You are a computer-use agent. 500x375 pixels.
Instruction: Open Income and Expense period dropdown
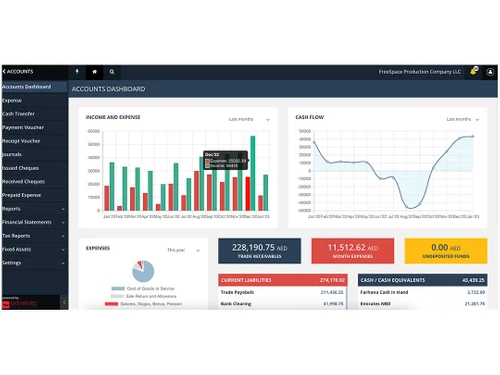click(249, 119)
